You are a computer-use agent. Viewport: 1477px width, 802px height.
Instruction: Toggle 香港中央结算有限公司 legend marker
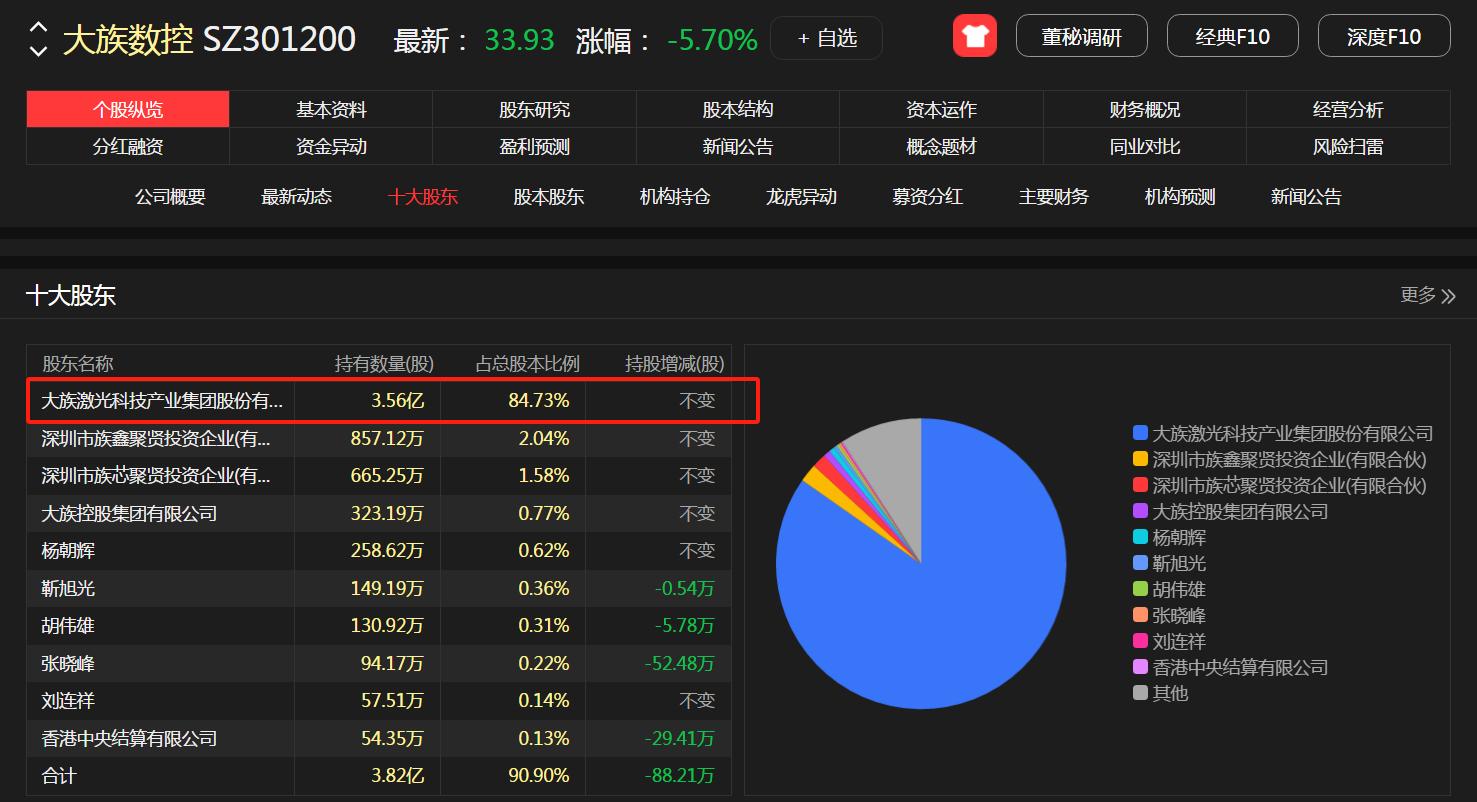click(x=1140, y=667)
